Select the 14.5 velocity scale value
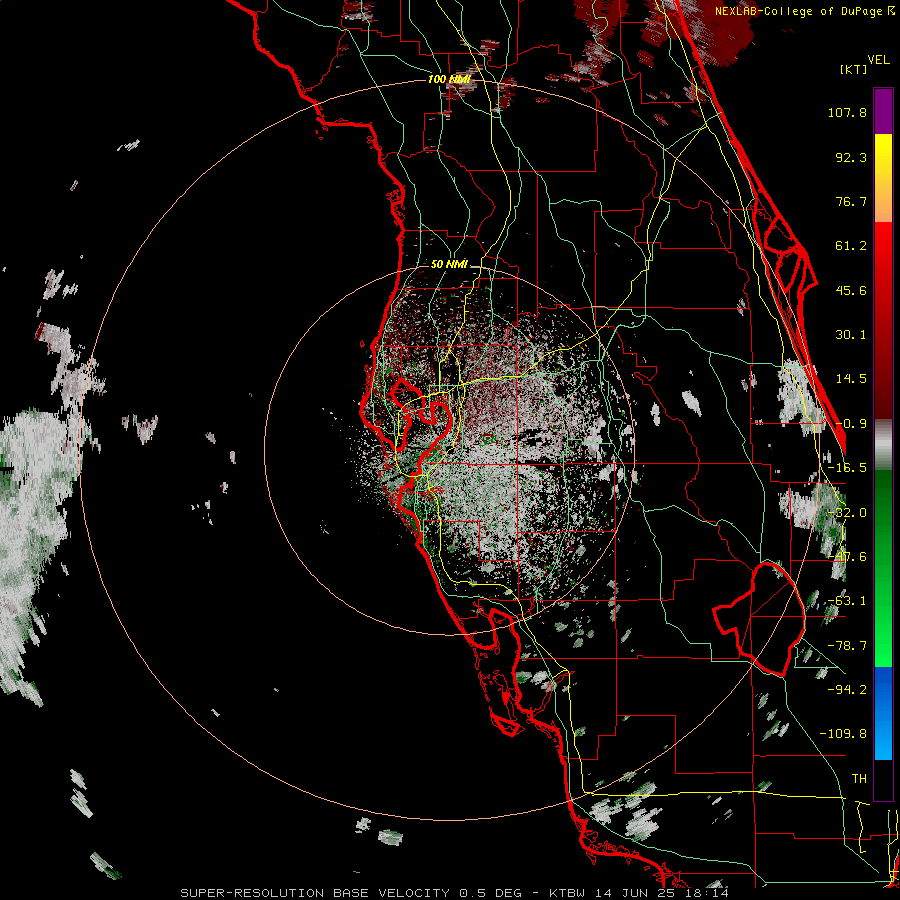The width and height of the screenshot is (900, 900). [851, 379]
